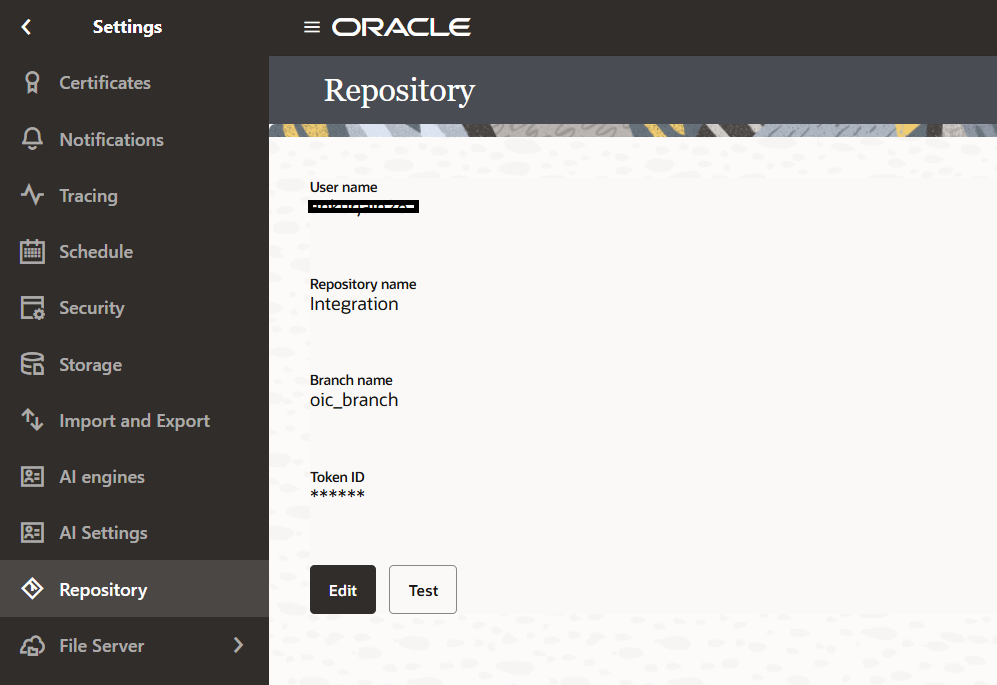This screenshot has height=685, width=997.
Task: Click the Repository diamond icon
Action: pyautogui.click(x=32, y=589)
